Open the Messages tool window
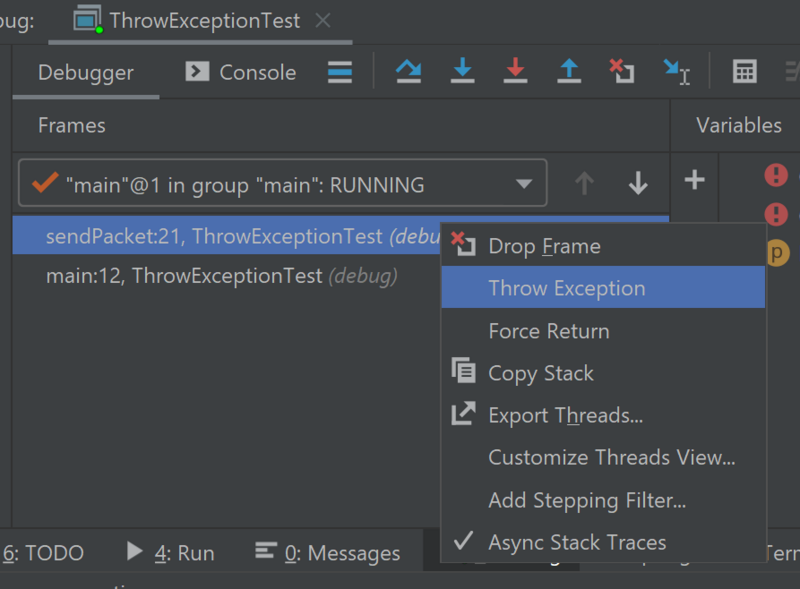Screen dimensions: 800x589 328,553
